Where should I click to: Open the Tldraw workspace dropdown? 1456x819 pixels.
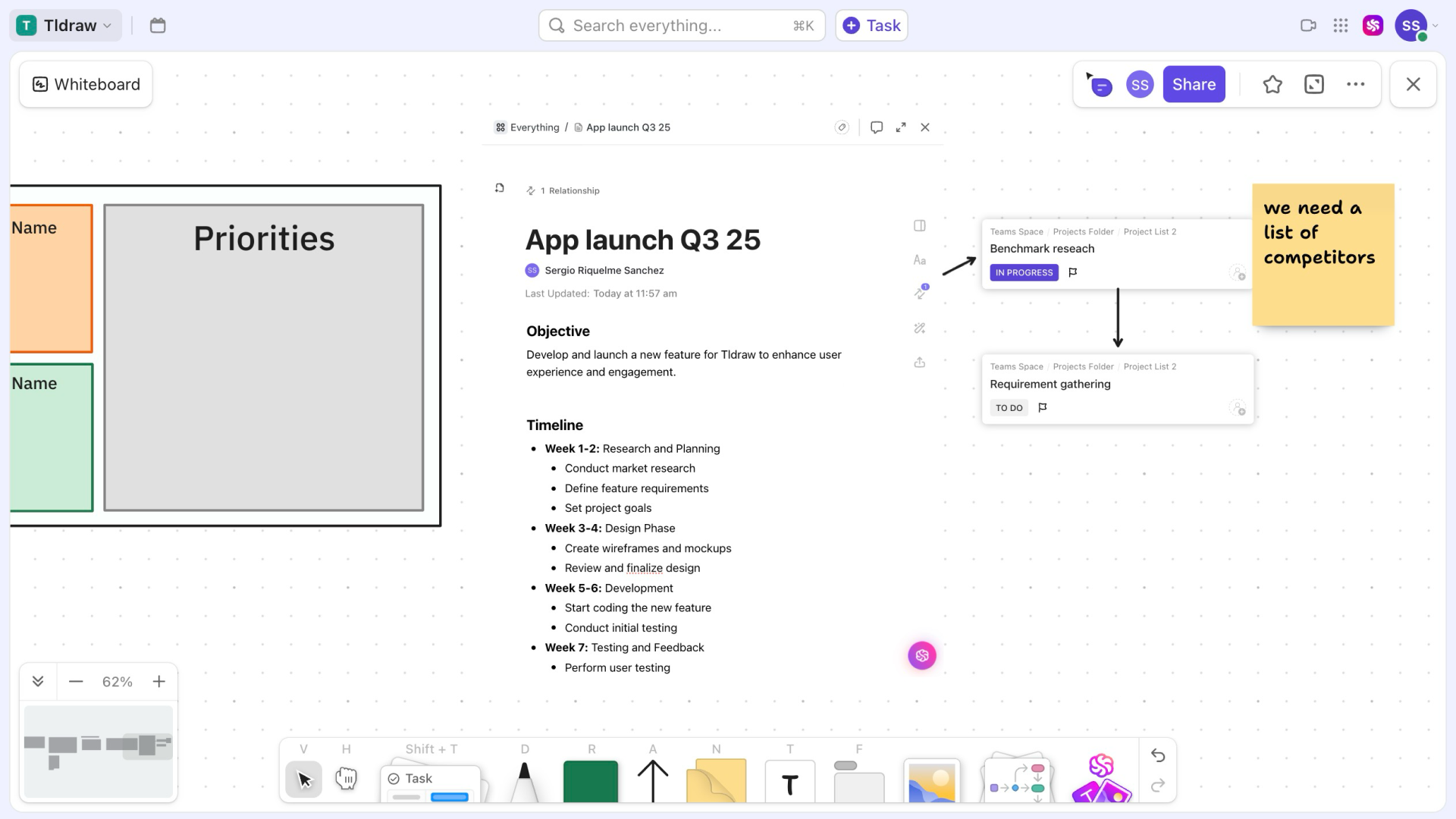[x=66, y=25]
